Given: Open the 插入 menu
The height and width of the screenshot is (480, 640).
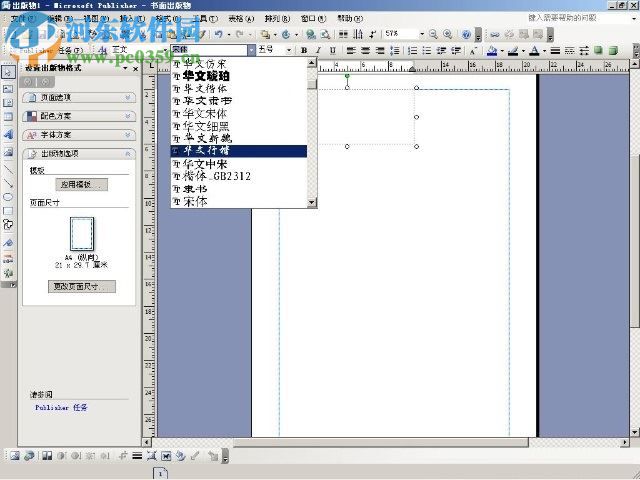Looking at the screenshot, I should 132,19.
